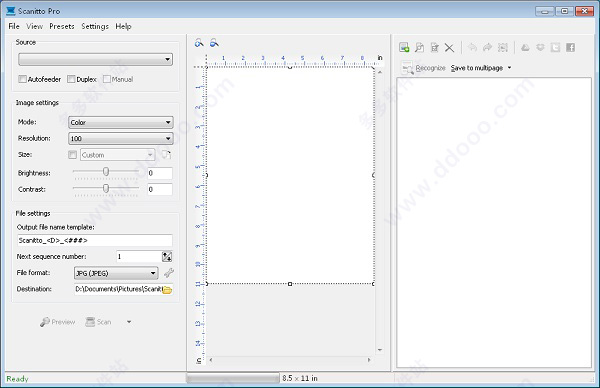Click the preview vertical scrollbar up arrow
Image resolution: width=600 pixels, height=388 pixels.
pyautogui.click(x=380, y=72)
